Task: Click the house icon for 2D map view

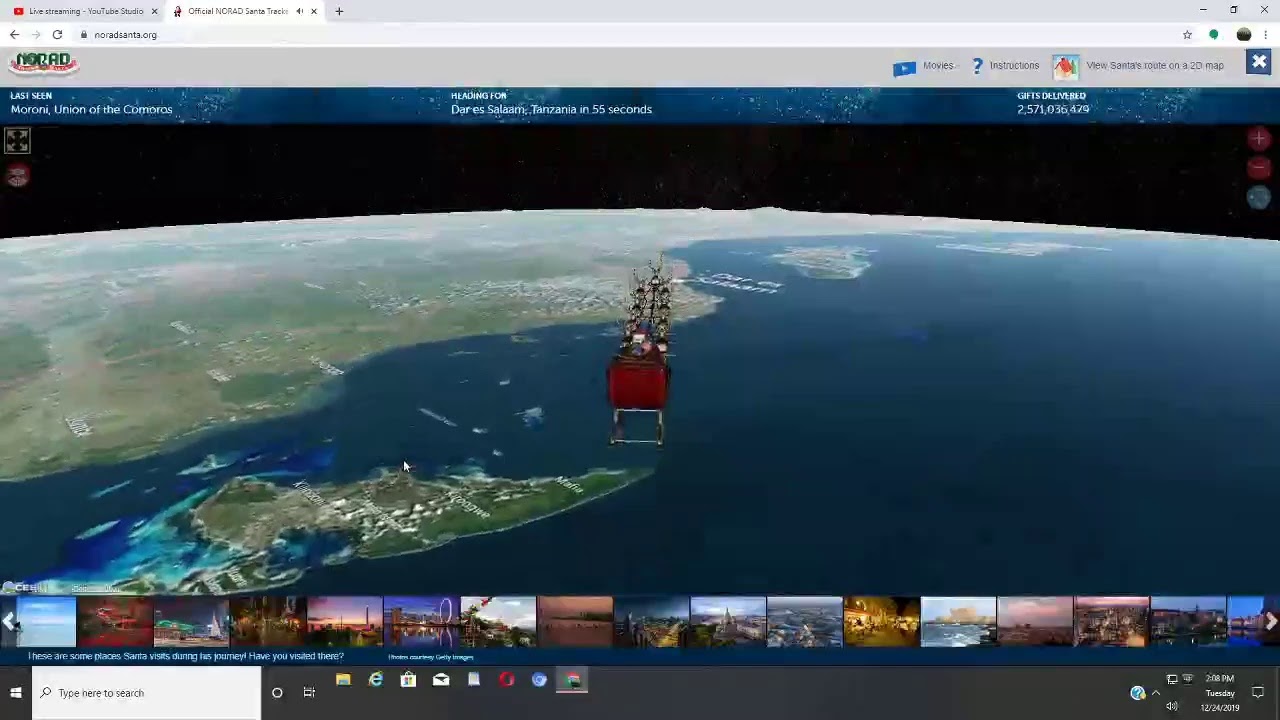Action: click(1065, 66)
